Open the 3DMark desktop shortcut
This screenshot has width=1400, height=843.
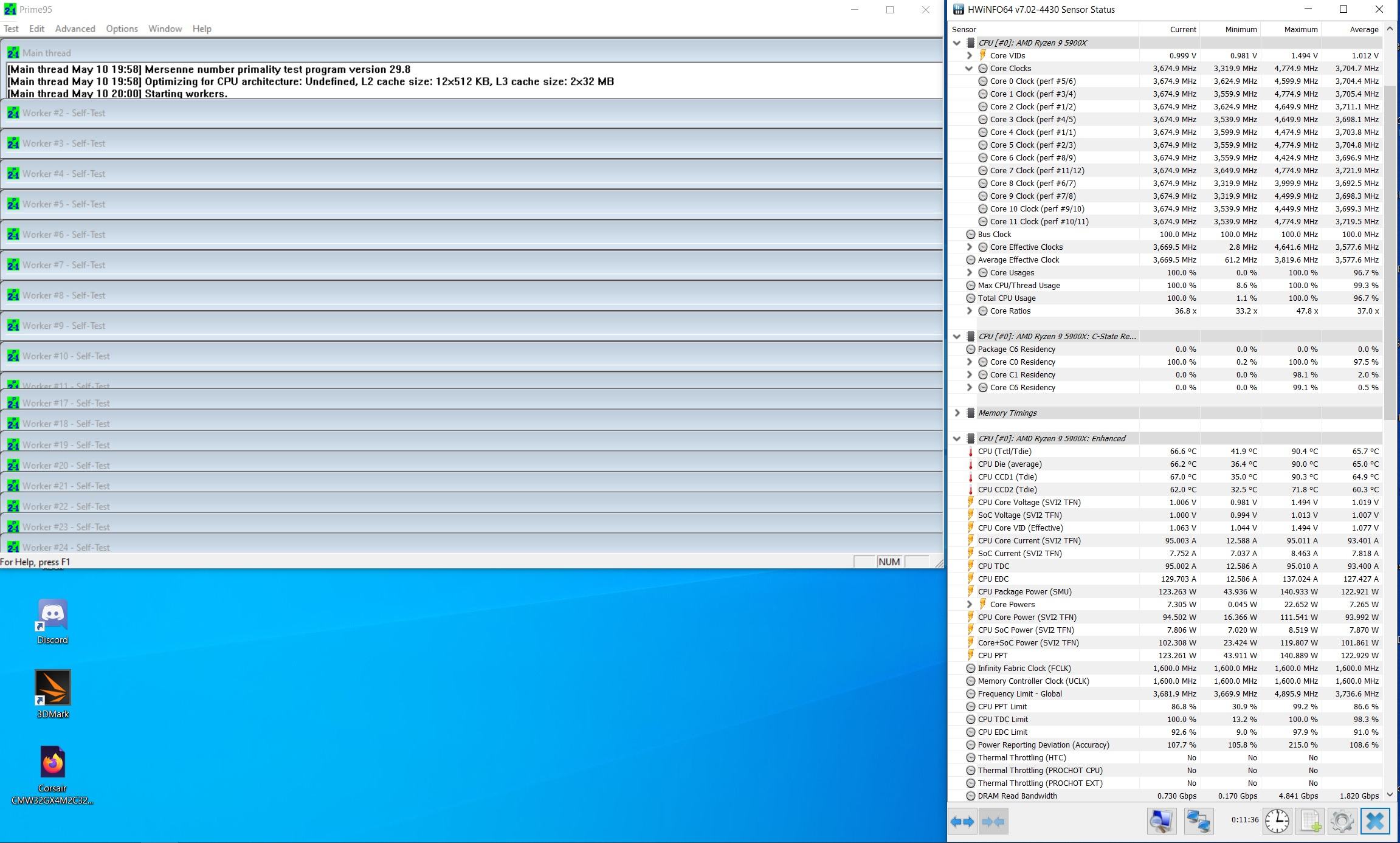click(x=53, y=694)
